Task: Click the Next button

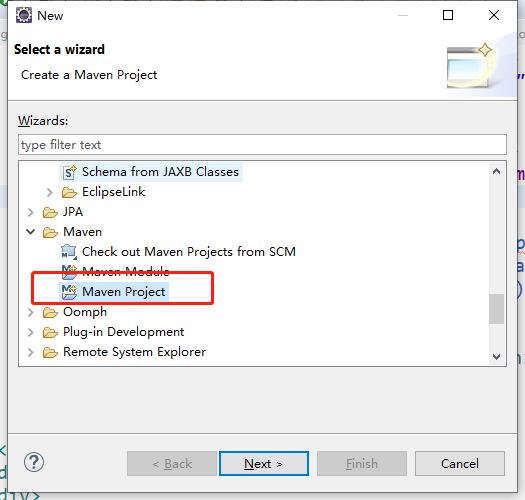Action: point(264,463)
